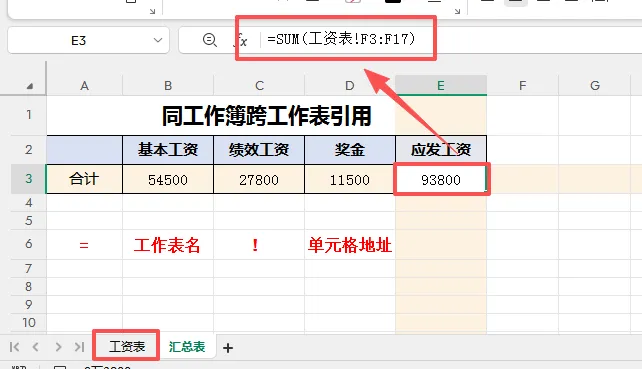
Task: Select row 10 header
Action: click(29, 322)
